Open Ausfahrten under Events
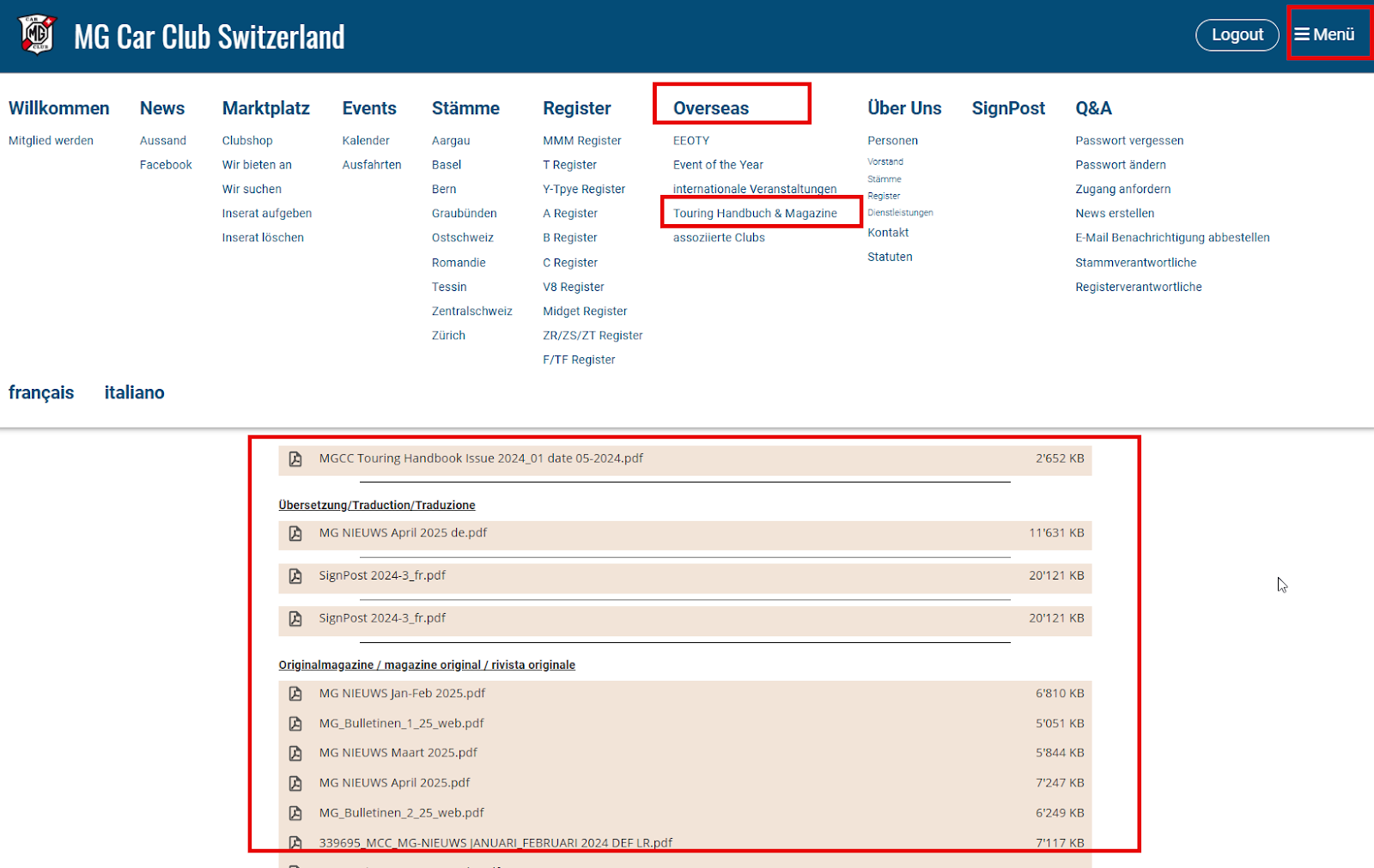Viewport: 1374px width, 868px height. click(372, 165)
